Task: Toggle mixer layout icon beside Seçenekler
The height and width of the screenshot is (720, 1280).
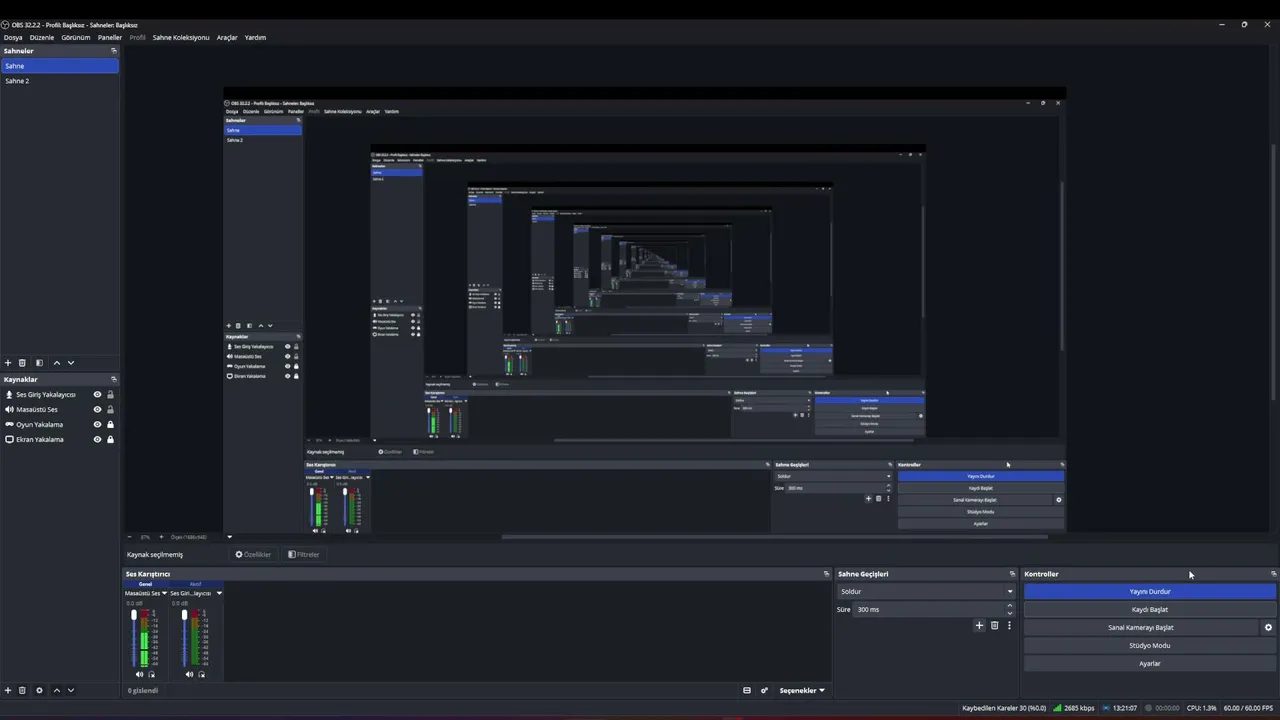Action: 746,690
